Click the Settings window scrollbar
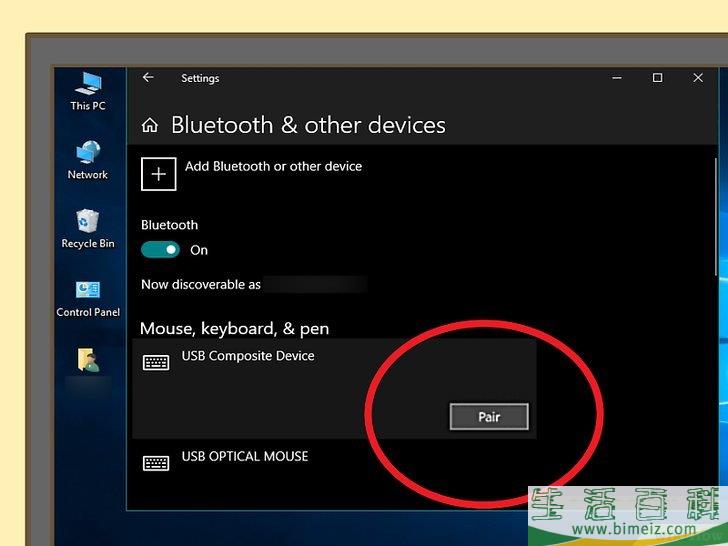 point(715,218)
